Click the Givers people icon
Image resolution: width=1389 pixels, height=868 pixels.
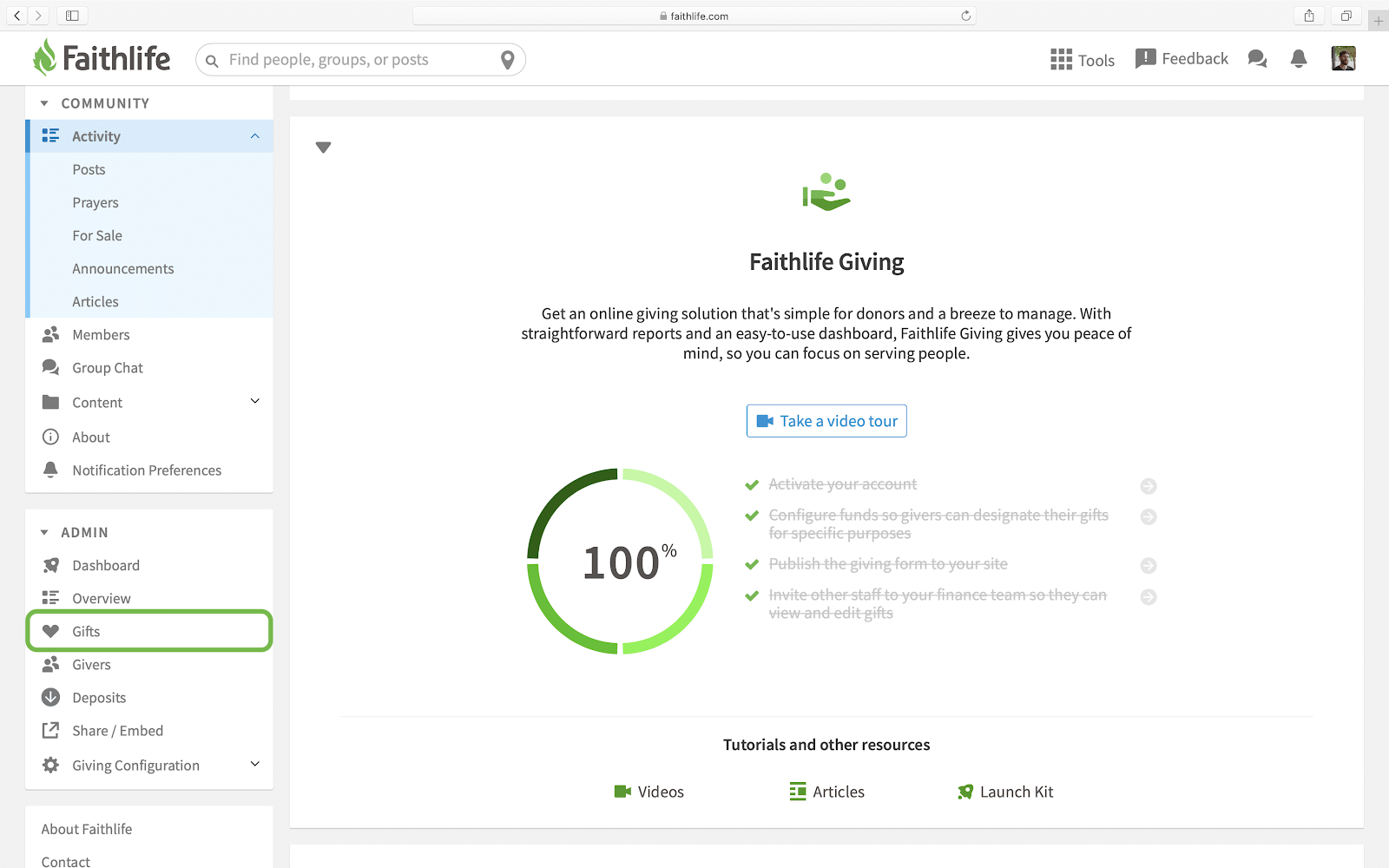[x=51, y=664]
